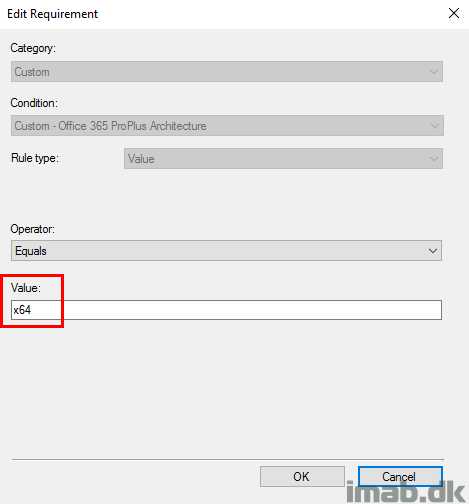This screenshot has width=469, height=504.
Task: Click the separator line above the OK button
Action: 227,460
